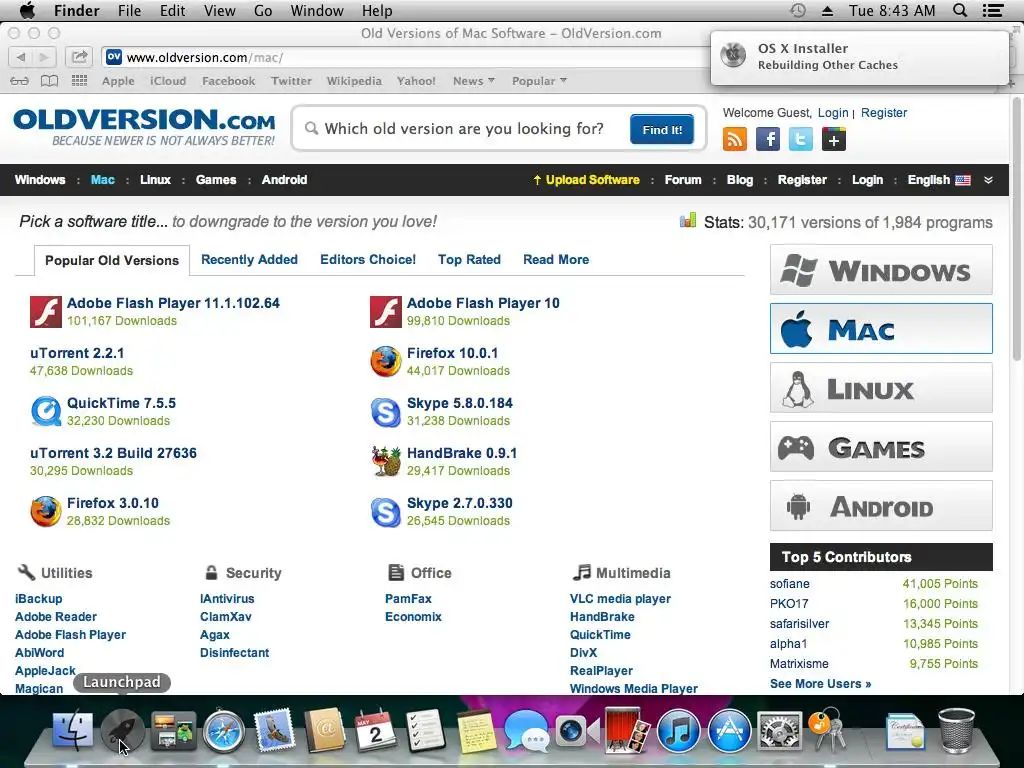Screen dimensions: 1024x768
Task: Expand the nav bar double chevron
Action: tap(988, 180)
